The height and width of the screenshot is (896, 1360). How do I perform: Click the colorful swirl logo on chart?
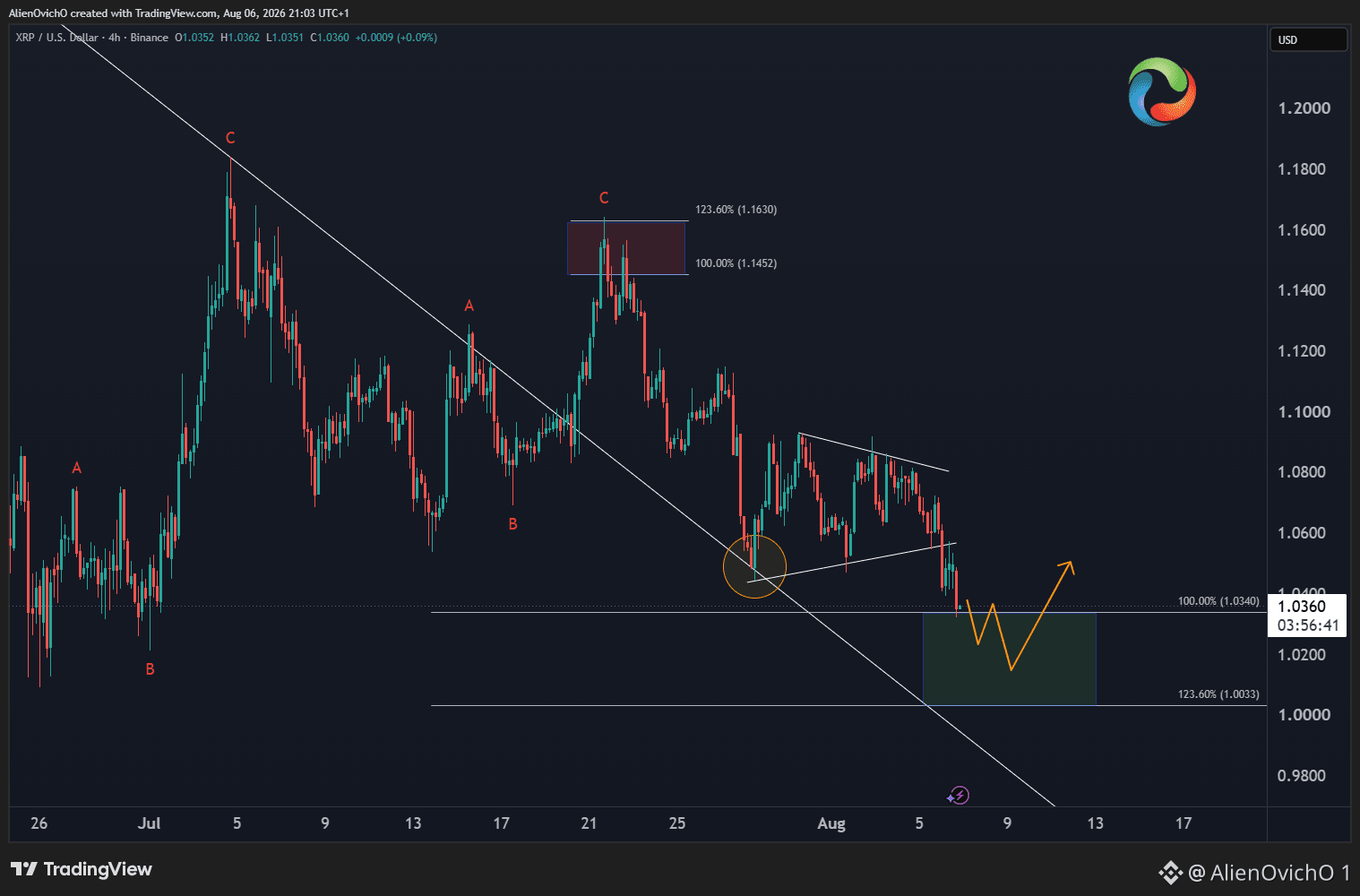pyautogui.click(x=1162, y=91)
